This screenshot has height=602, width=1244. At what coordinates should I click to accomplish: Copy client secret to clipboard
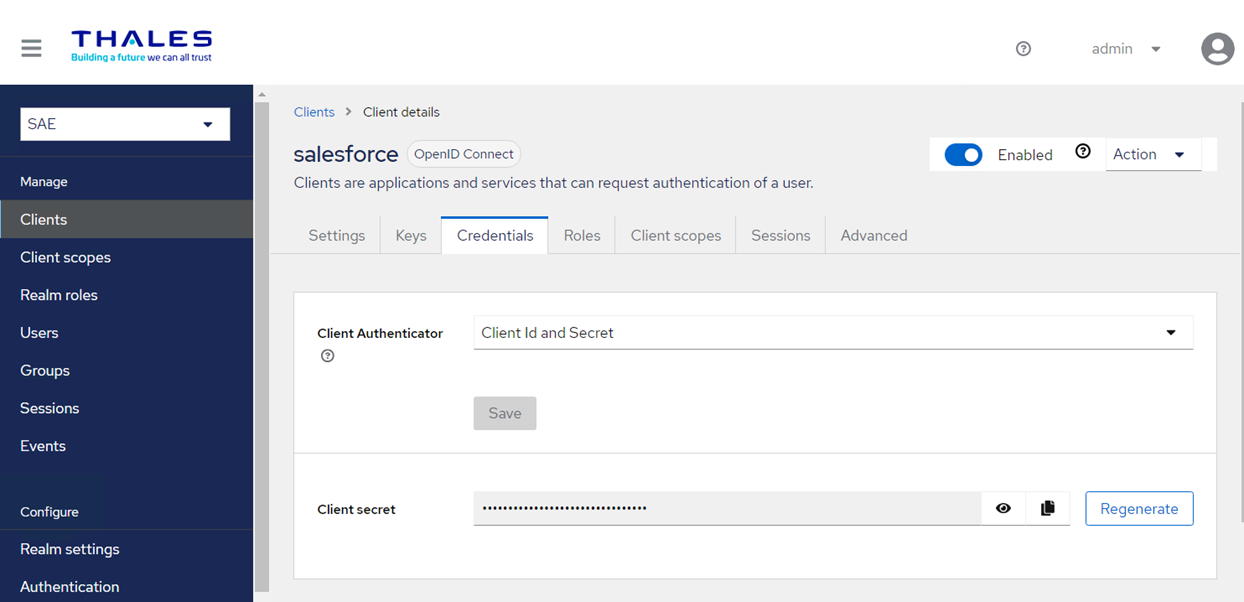(1047, 508)
